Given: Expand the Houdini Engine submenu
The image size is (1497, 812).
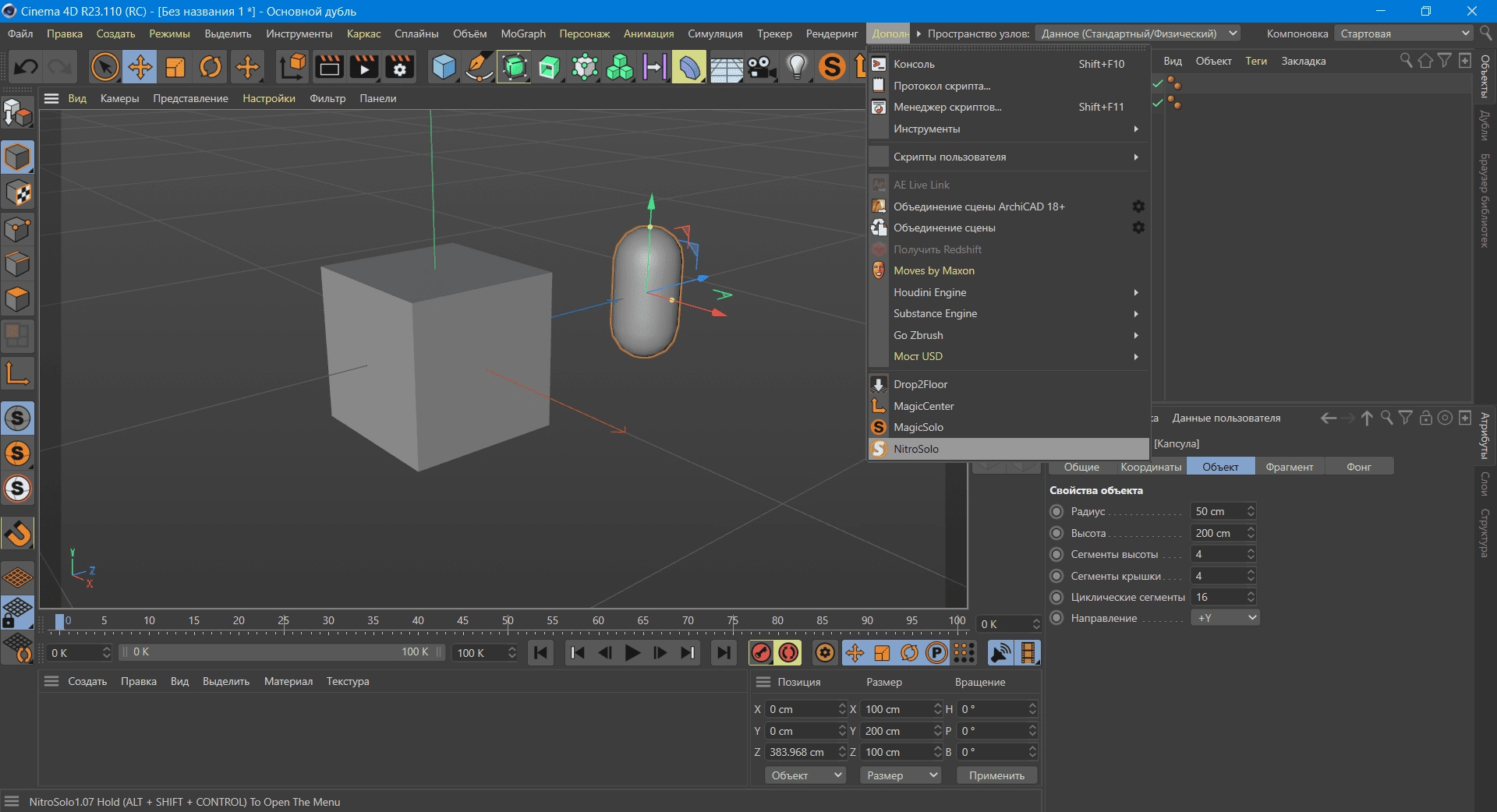Looking at the screenshot, I should pos(1009,292).
